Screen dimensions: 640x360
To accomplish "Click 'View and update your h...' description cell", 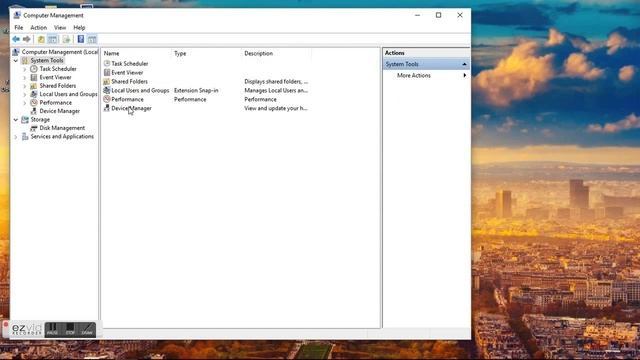I will click(276, 108).
